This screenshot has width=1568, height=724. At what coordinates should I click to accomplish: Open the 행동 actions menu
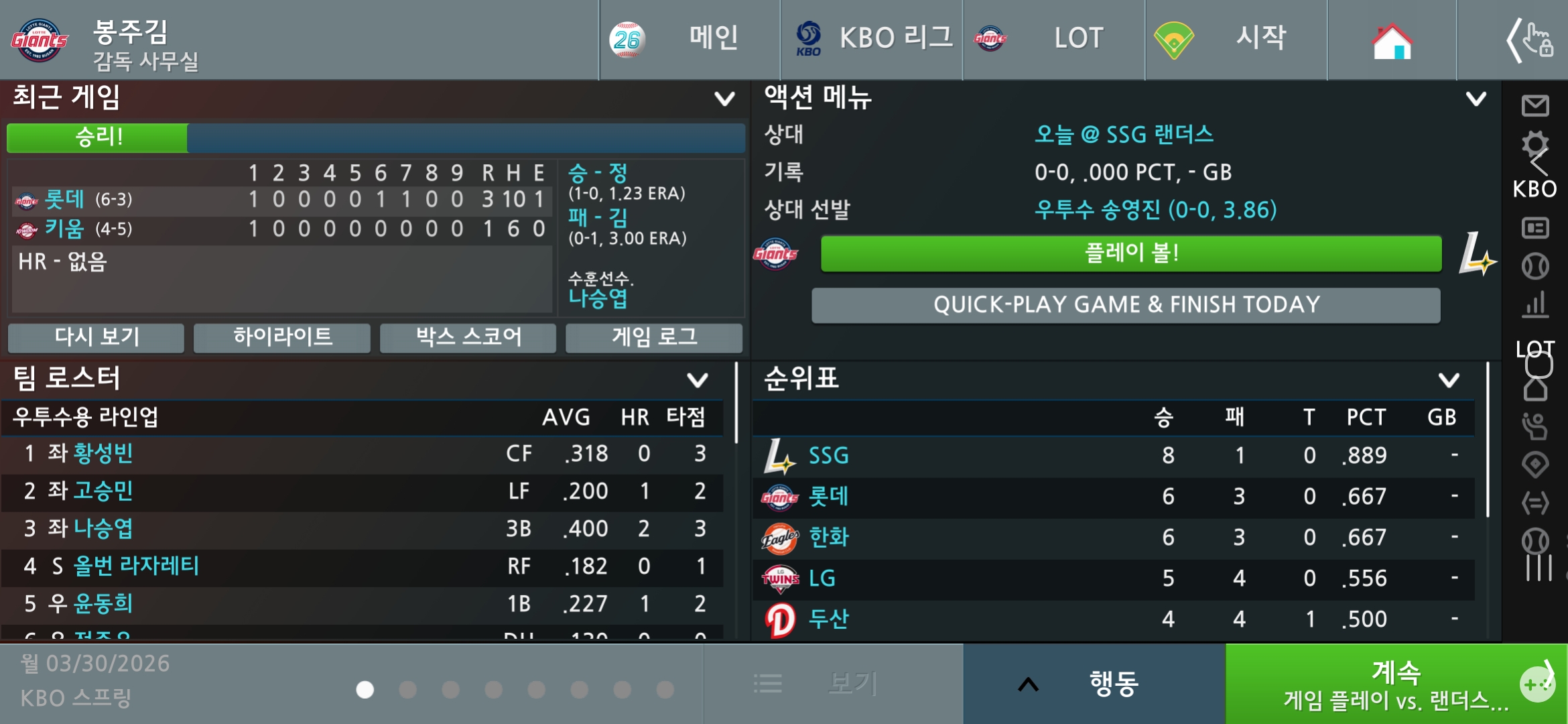click(x=1094, y=684)
